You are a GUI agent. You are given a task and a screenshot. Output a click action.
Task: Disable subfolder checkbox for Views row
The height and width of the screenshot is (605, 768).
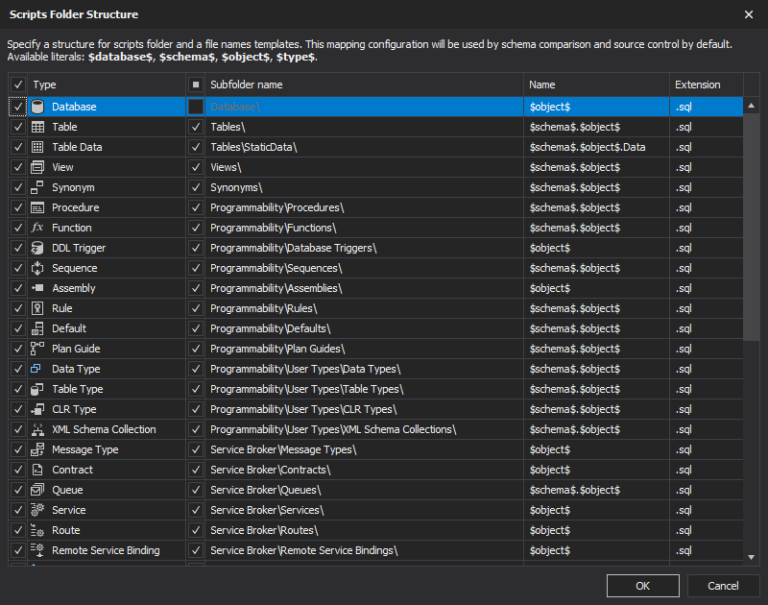[195, 167]
